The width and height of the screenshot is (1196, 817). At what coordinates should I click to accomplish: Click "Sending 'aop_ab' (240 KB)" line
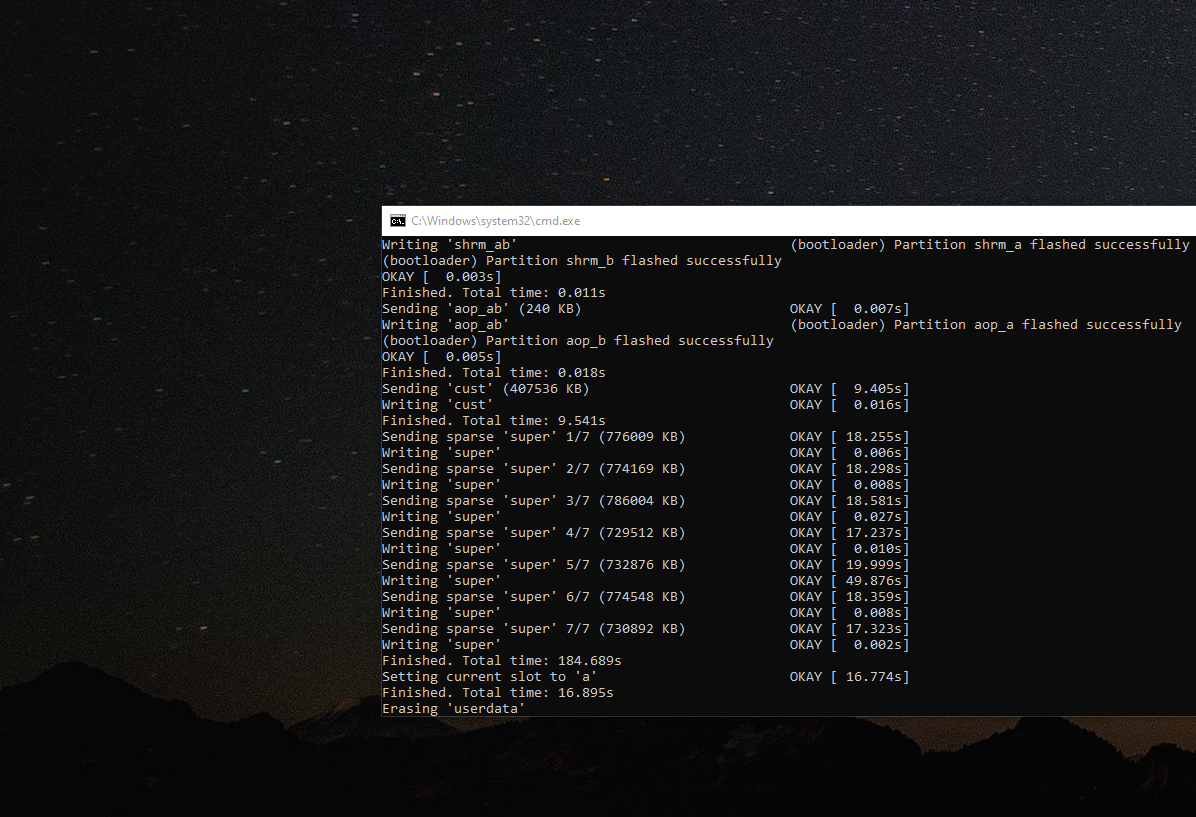[x=481, y=309]
